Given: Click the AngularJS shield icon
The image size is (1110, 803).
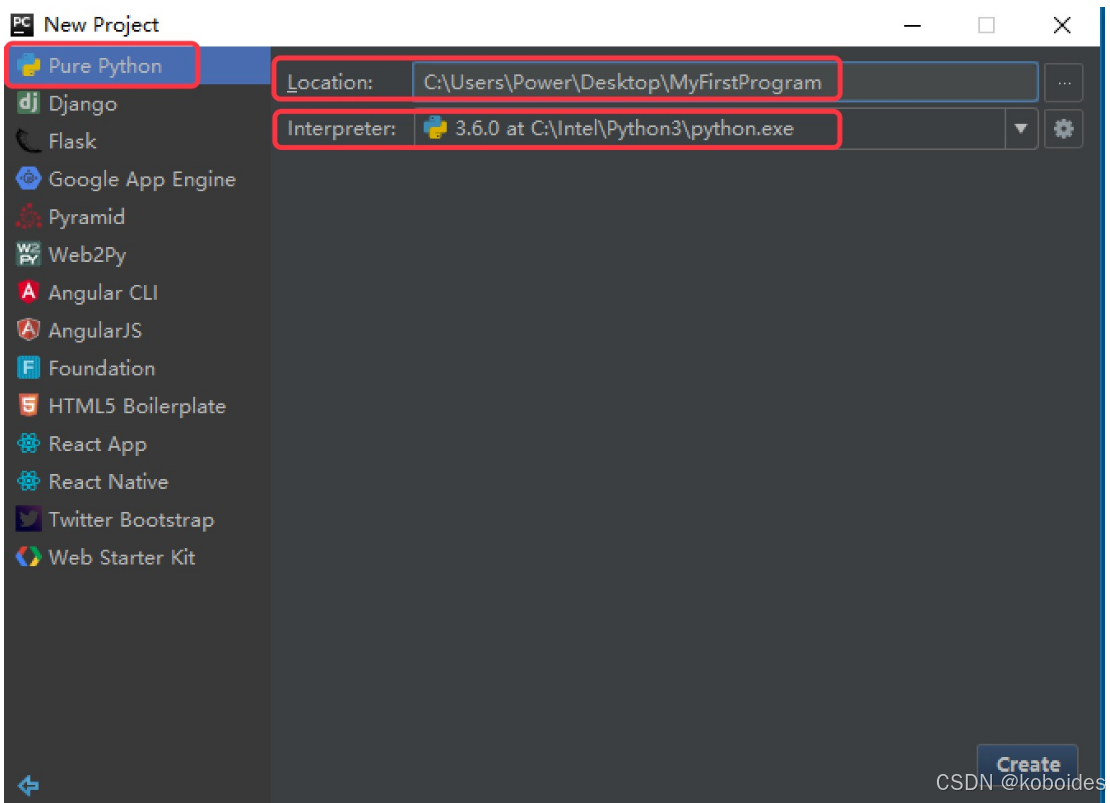Looking at the screenshot, I should pos(28,330).
